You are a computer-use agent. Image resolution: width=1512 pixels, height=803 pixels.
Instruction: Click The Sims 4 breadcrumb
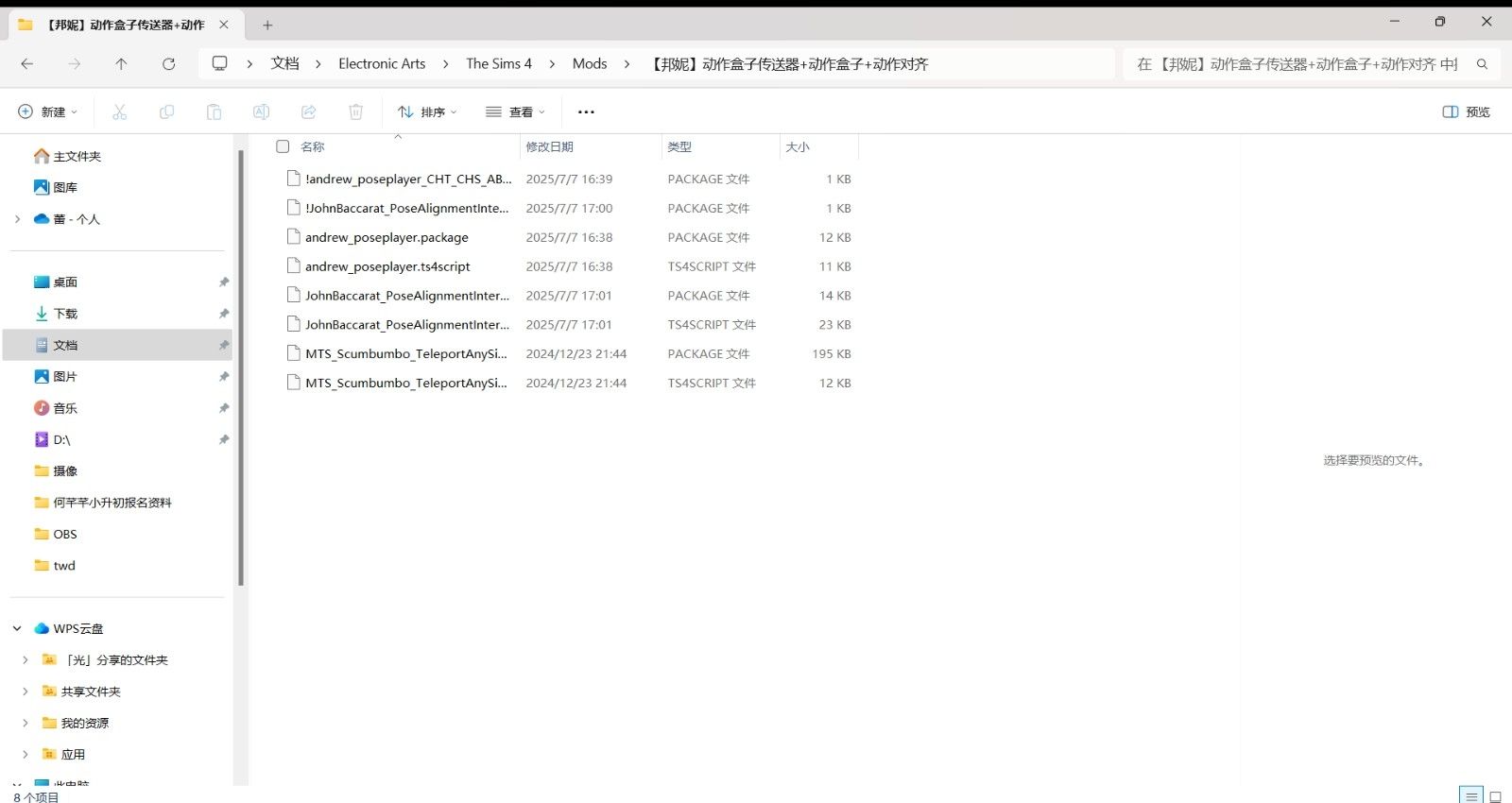[499, 63]
